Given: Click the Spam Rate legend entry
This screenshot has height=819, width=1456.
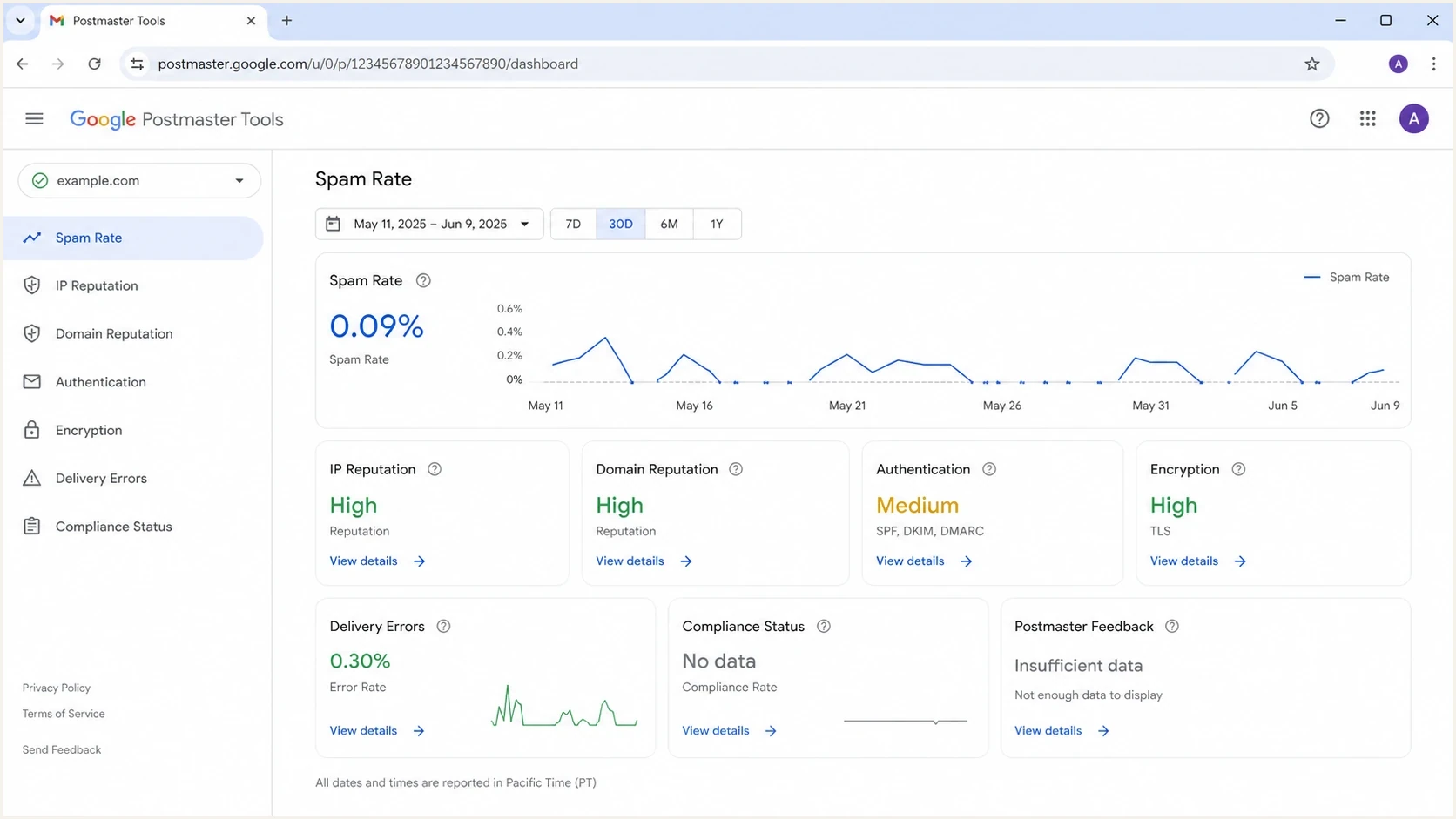Looking at the screenshot, I should click(1346, 277).
